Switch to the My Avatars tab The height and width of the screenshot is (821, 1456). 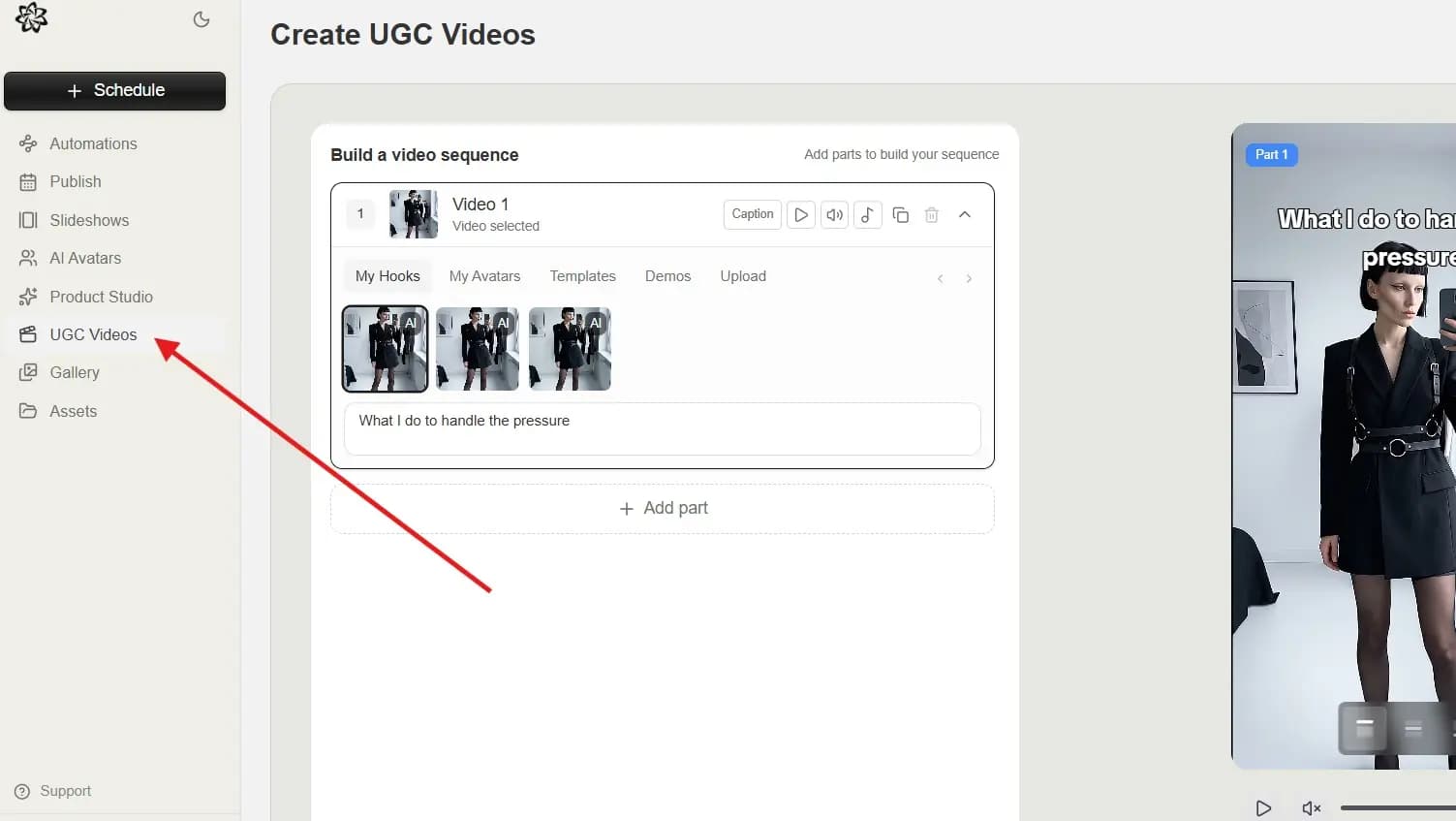point(484,276)
